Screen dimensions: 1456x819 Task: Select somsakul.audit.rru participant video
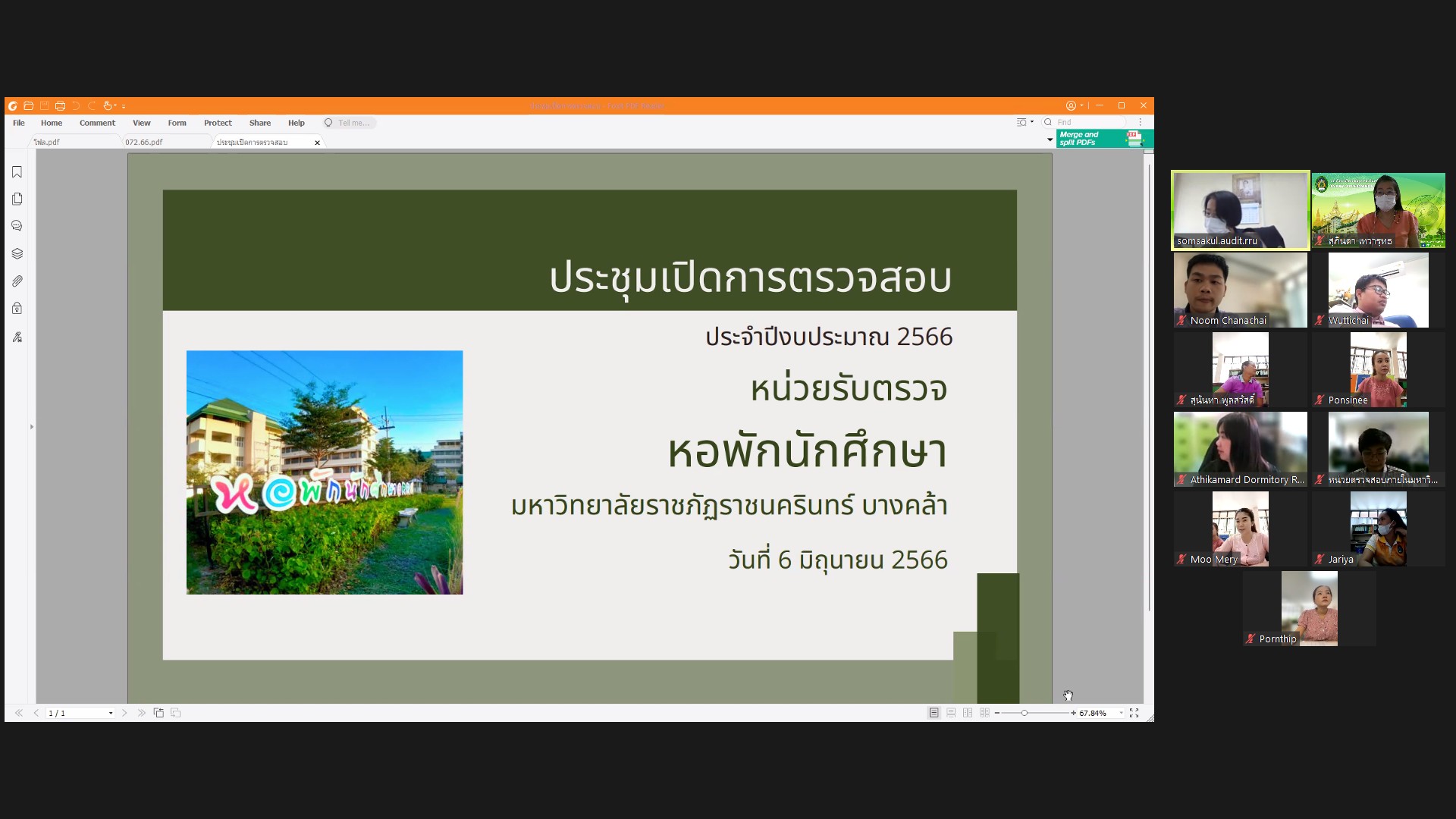coord(1241,211)
